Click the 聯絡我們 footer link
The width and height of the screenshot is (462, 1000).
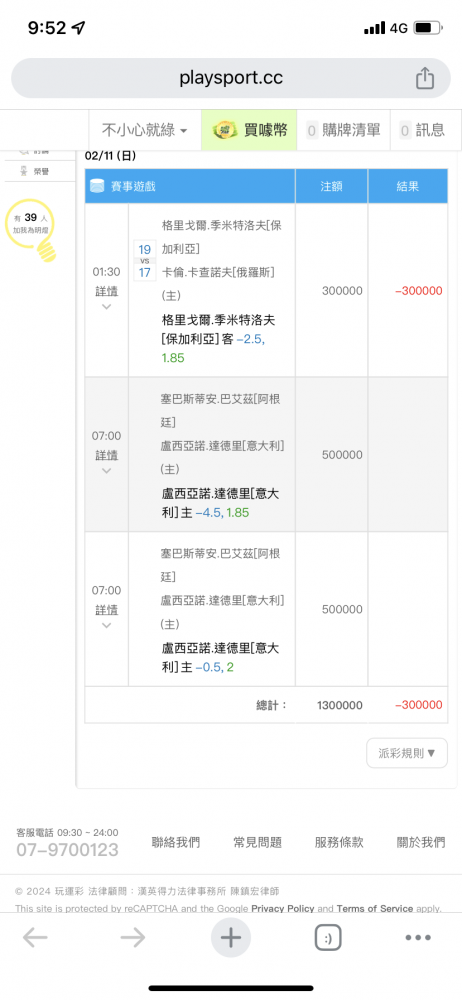click(x=175, y=842)
